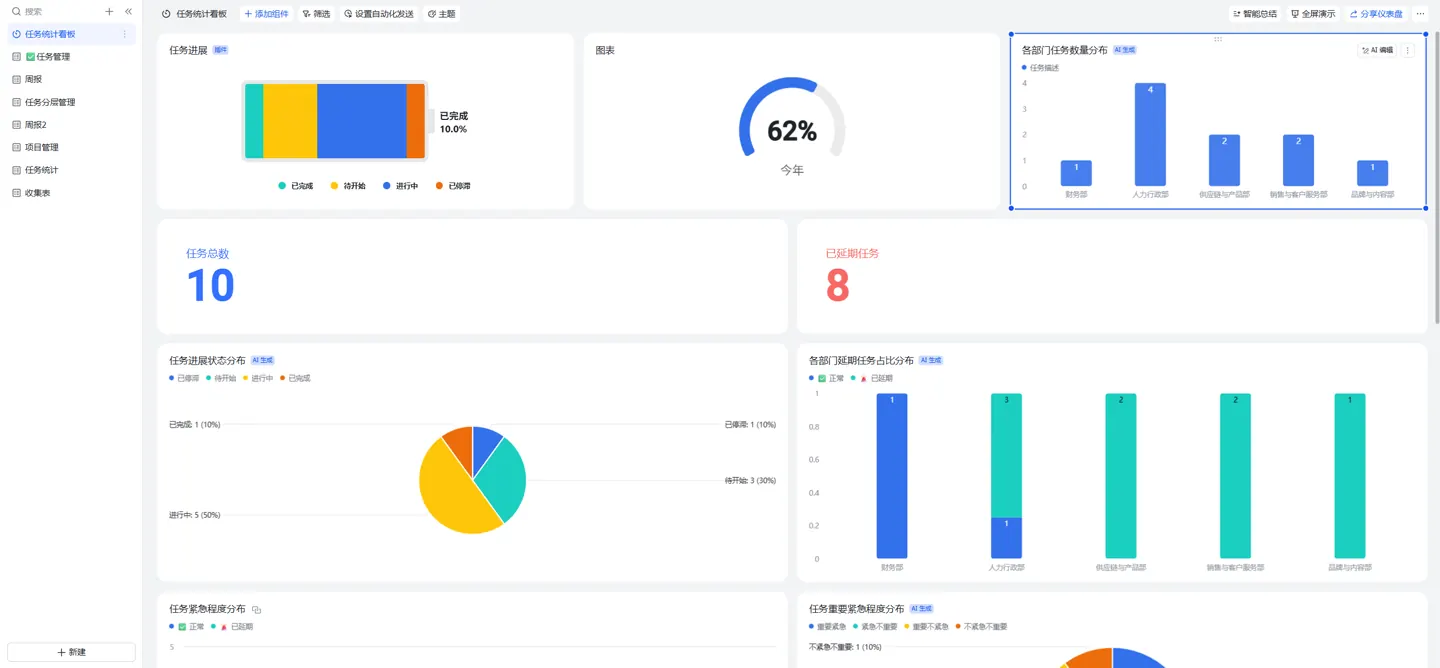The image size is (1440, 668).
Task: Click the dashboard icon beside 任务统计看板 title
Action: (166, 14)
